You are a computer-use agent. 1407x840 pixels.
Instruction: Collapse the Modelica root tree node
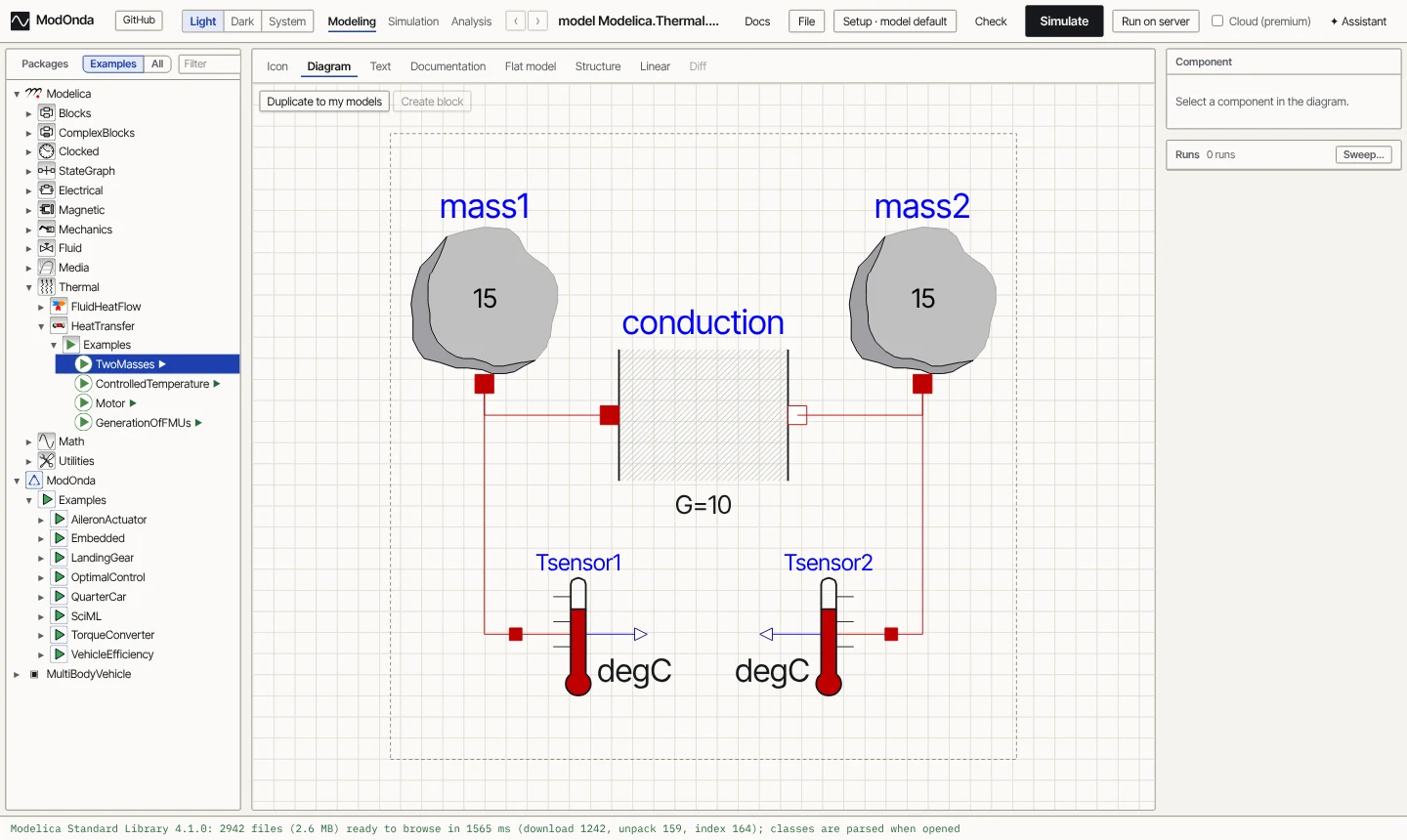click(x=17, y=95)
